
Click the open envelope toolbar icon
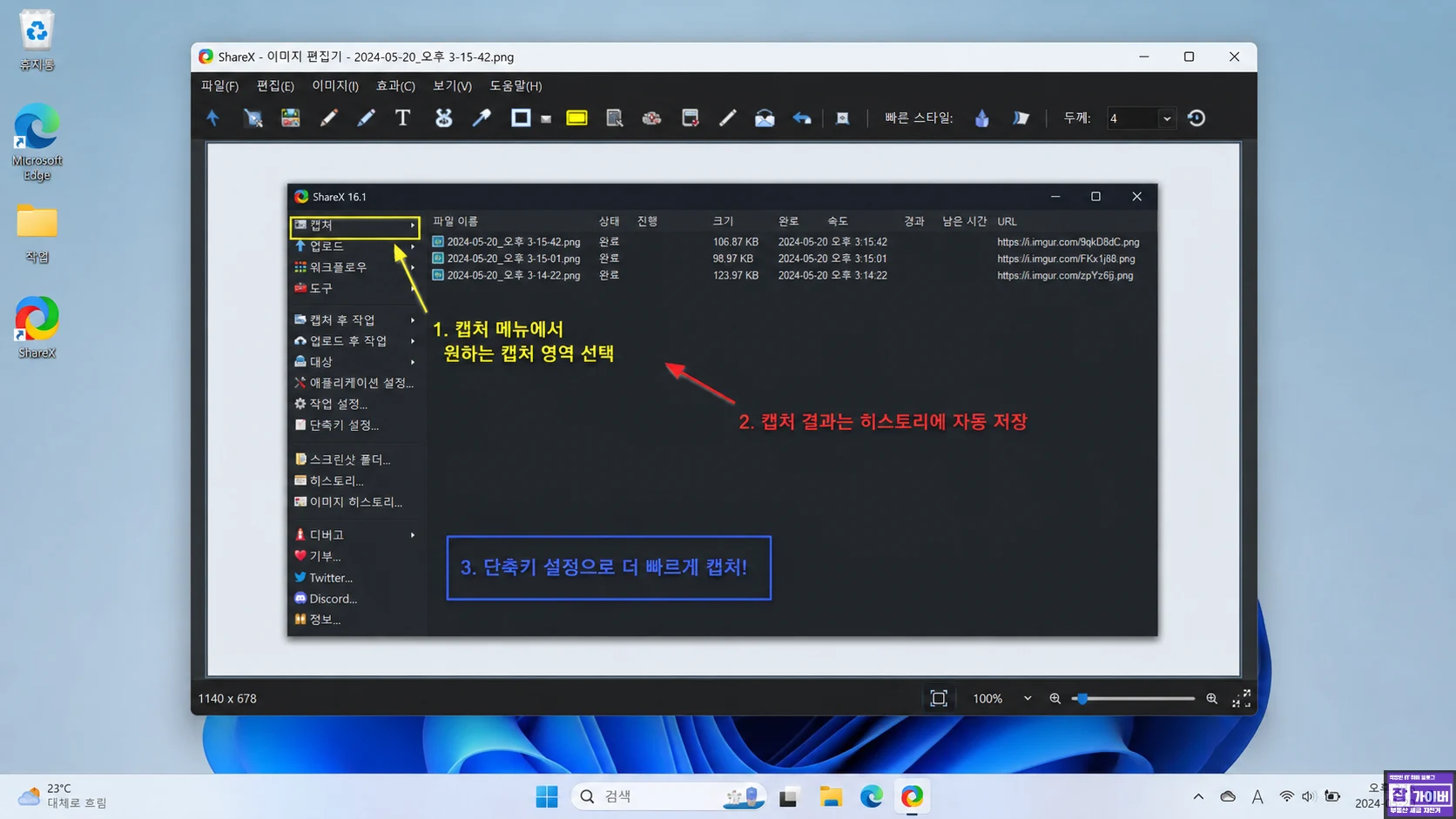(765, 117)
